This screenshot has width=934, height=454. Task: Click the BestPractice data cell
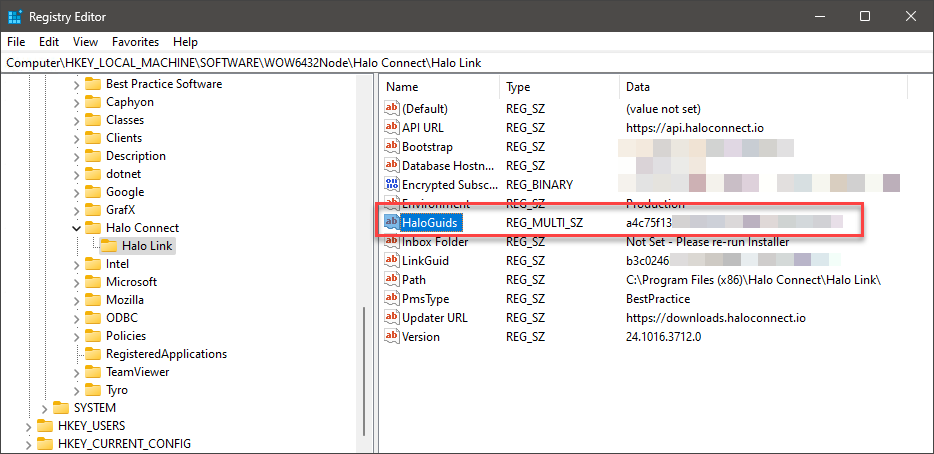coord(658,298)
